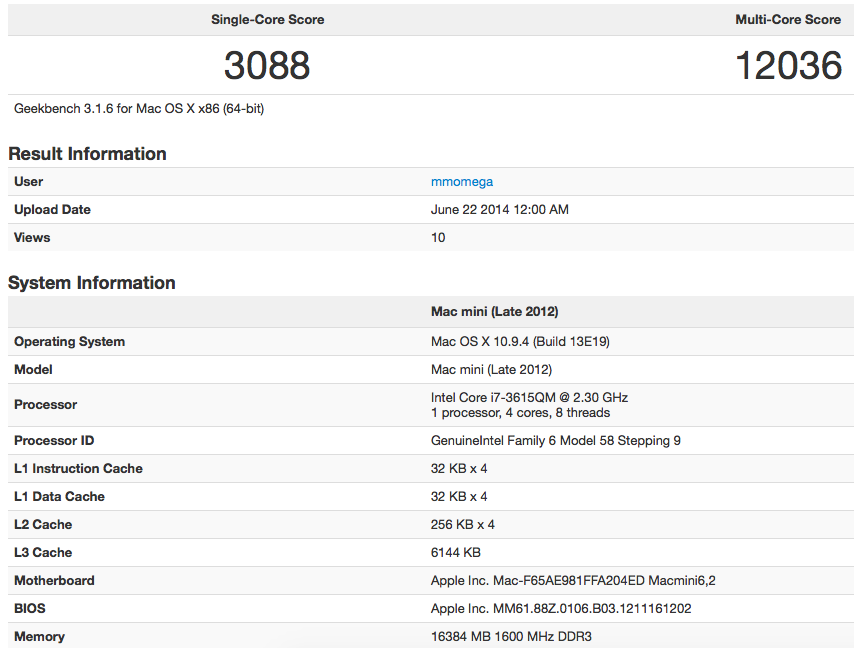Image resolution: width=854 pixels, height=648 pixels.
Task: Click the Operating System label
Action: click(x=69, y=341)
